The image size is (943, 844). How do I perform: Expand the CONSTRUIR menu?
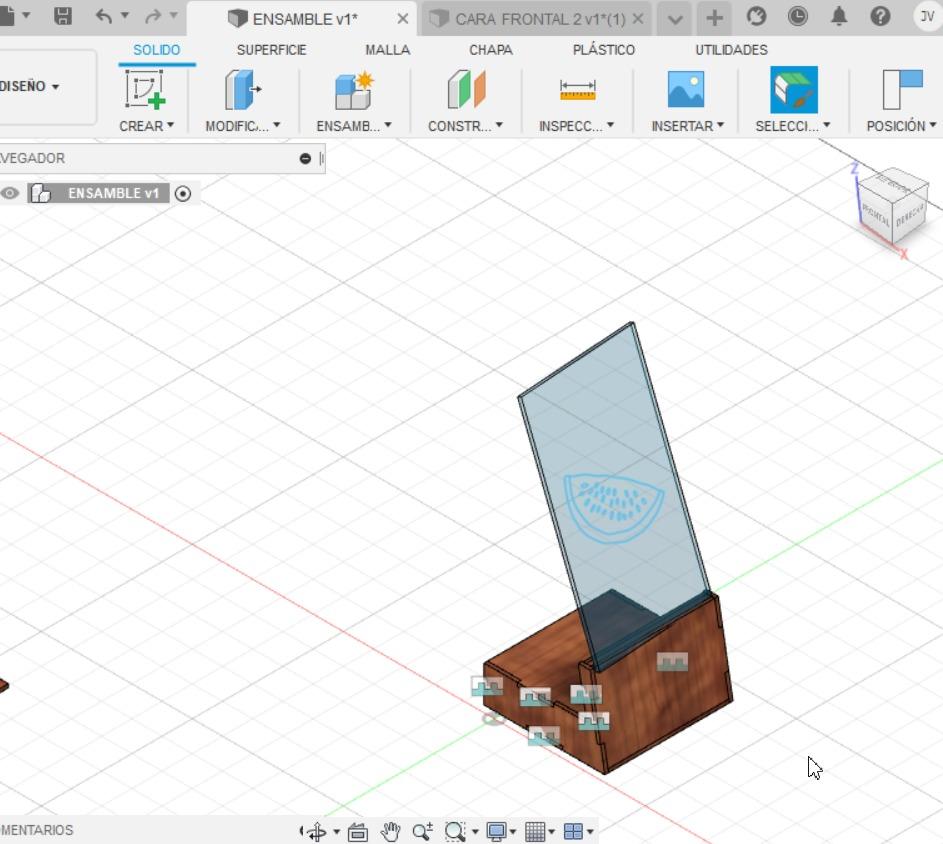(x=465, y=126)
